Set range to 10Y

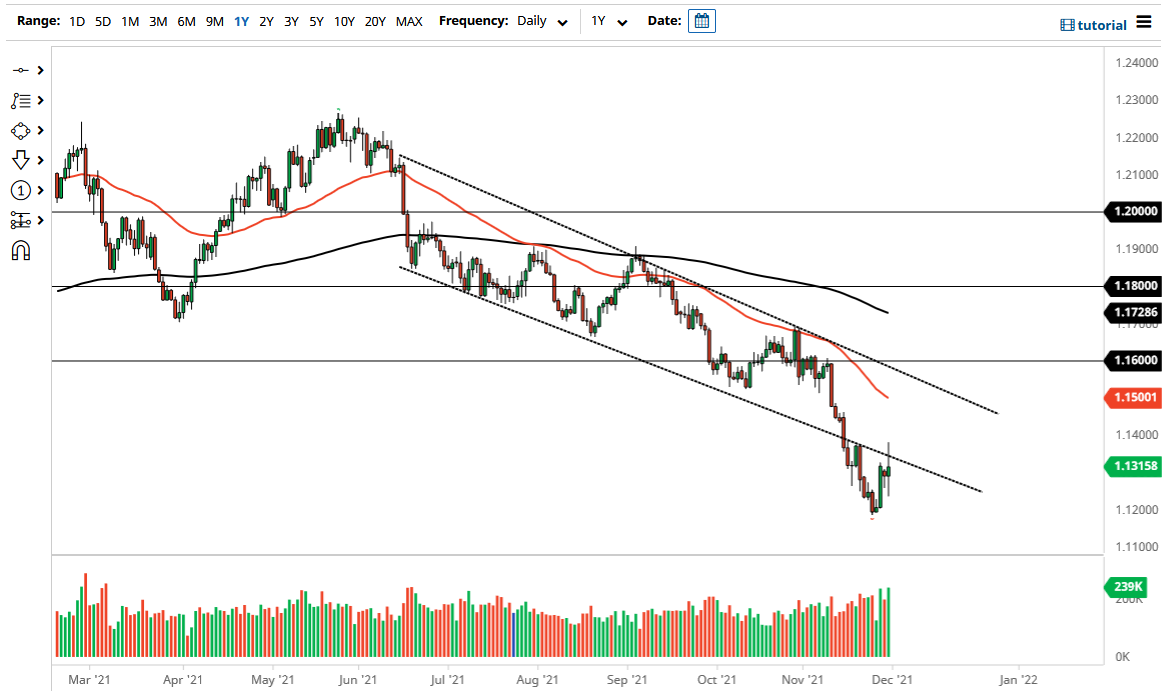pos(344,21)
